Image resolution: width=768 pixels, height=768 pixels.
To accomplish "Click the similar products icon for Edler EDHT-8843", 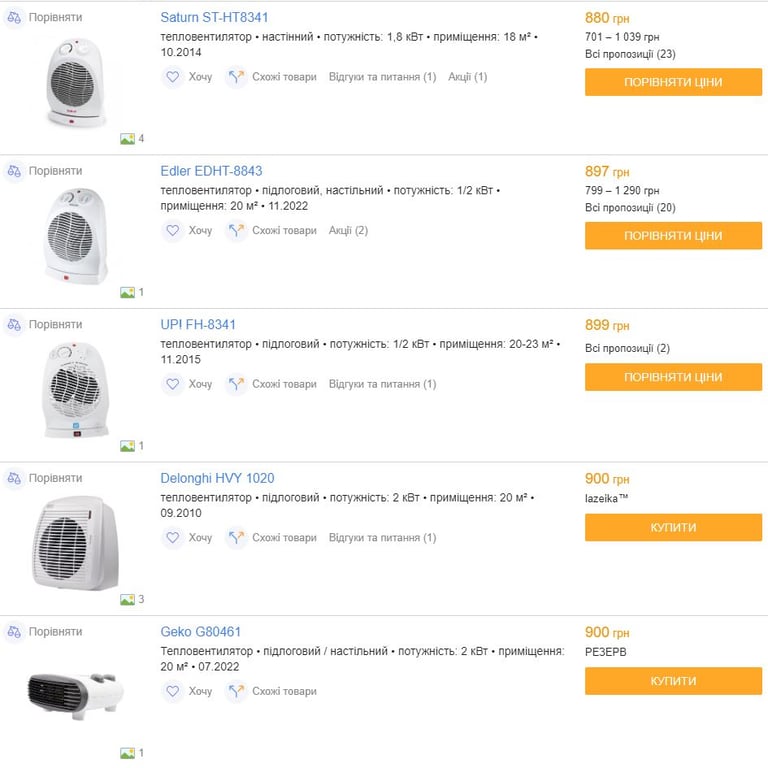I will 236,231.
